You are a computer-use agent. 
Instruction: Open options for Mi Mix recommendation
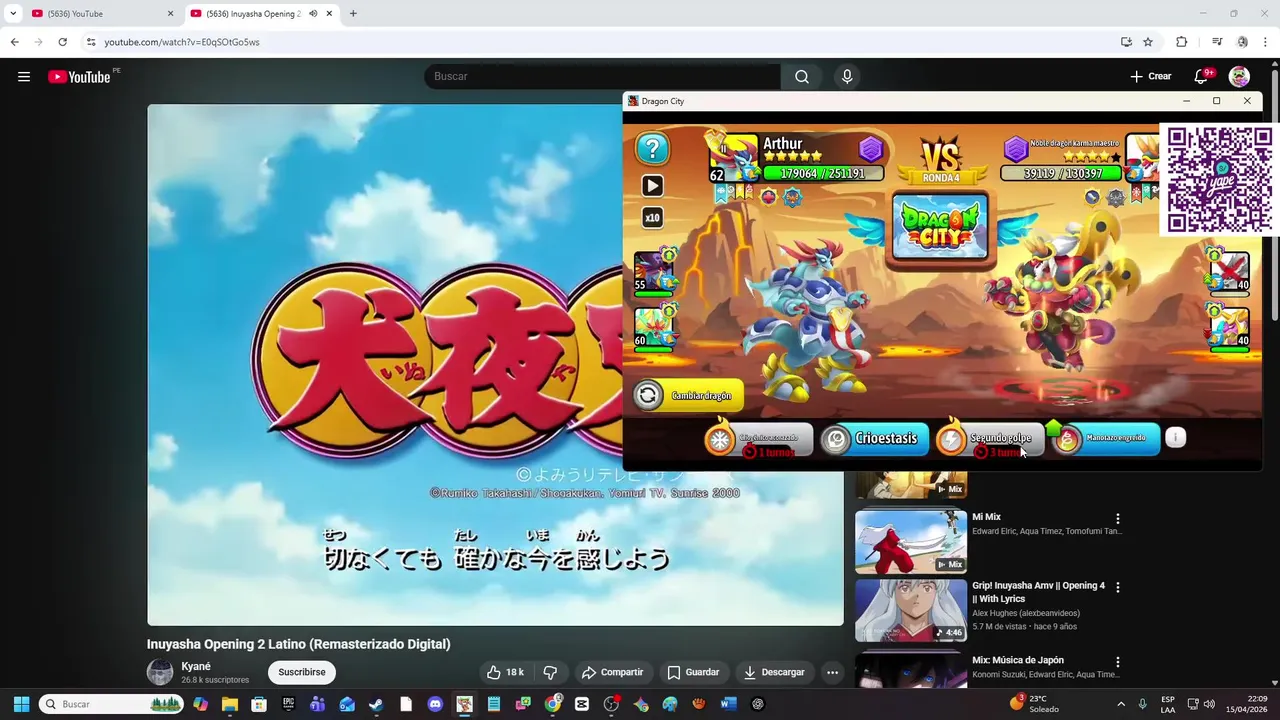pos(1118,519)
